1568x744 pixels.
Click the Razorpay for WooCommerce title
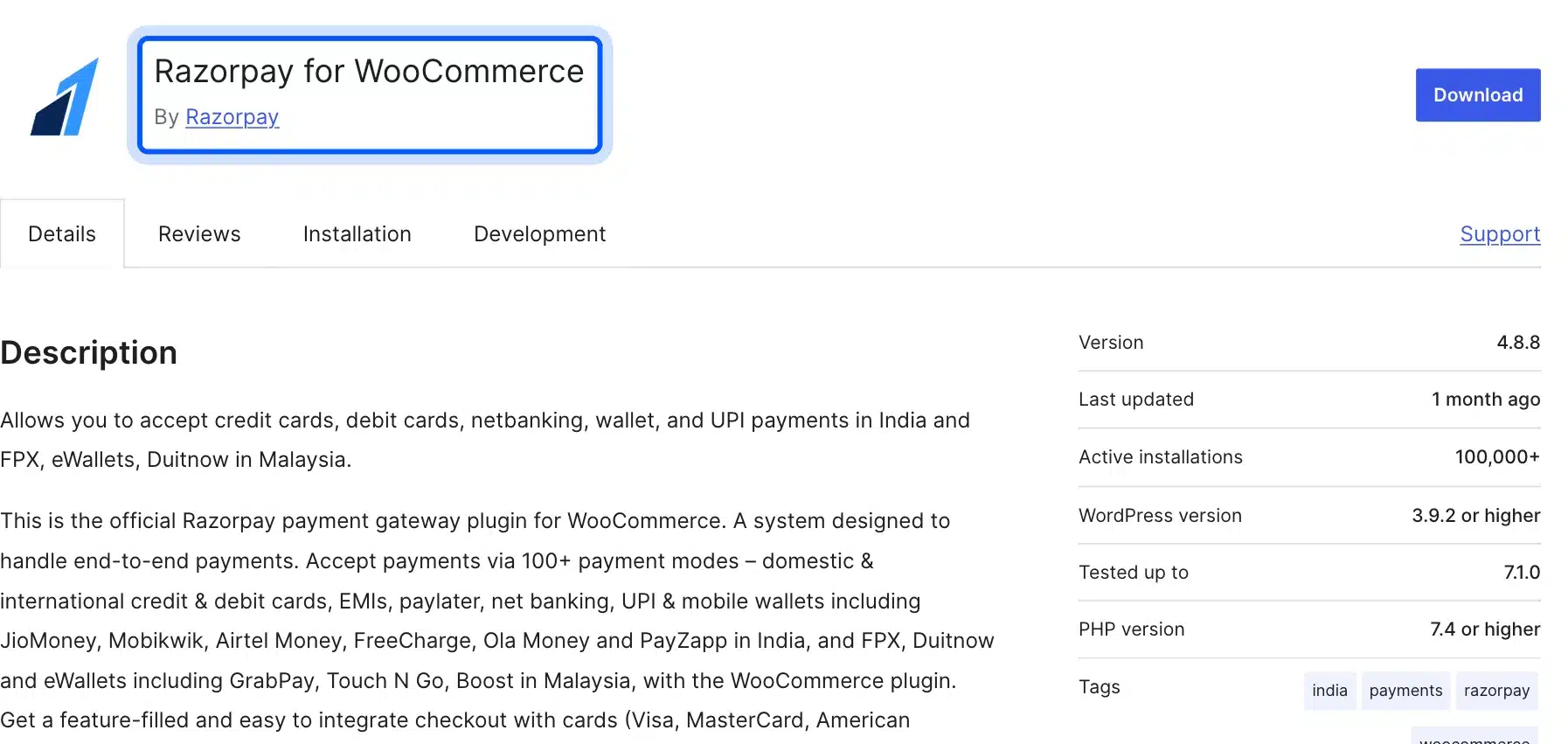point(369,72)
